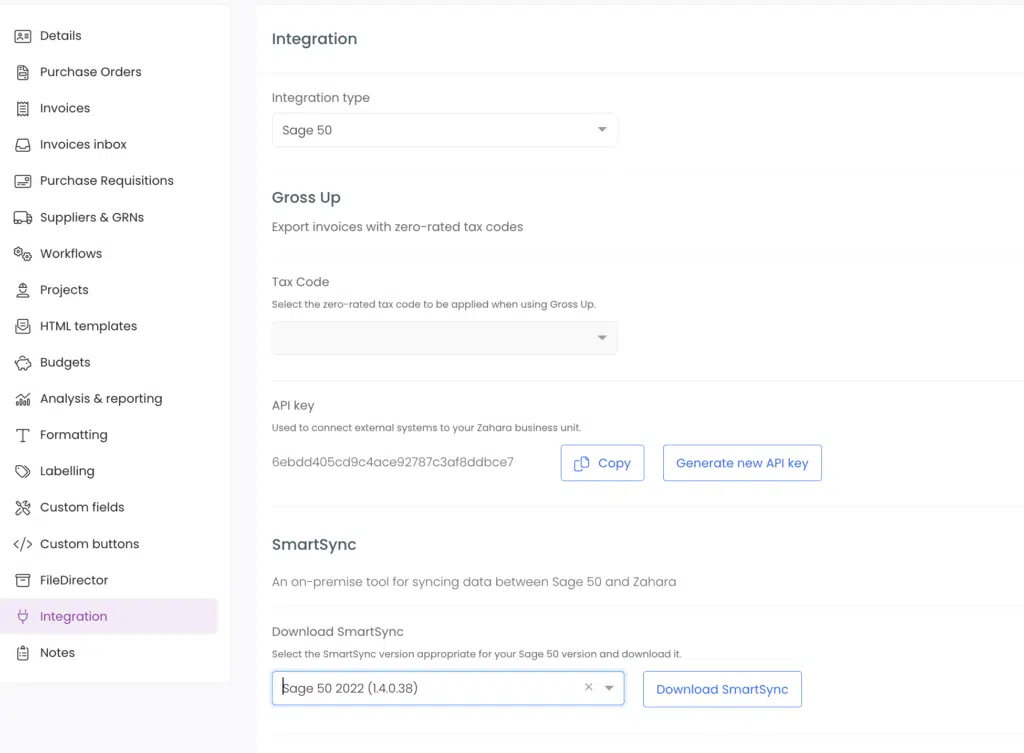The height and width of the screenshot is (753, 1024).
Task: Click the FileDirector archive box icon
Action: click(x=23, y=581)
